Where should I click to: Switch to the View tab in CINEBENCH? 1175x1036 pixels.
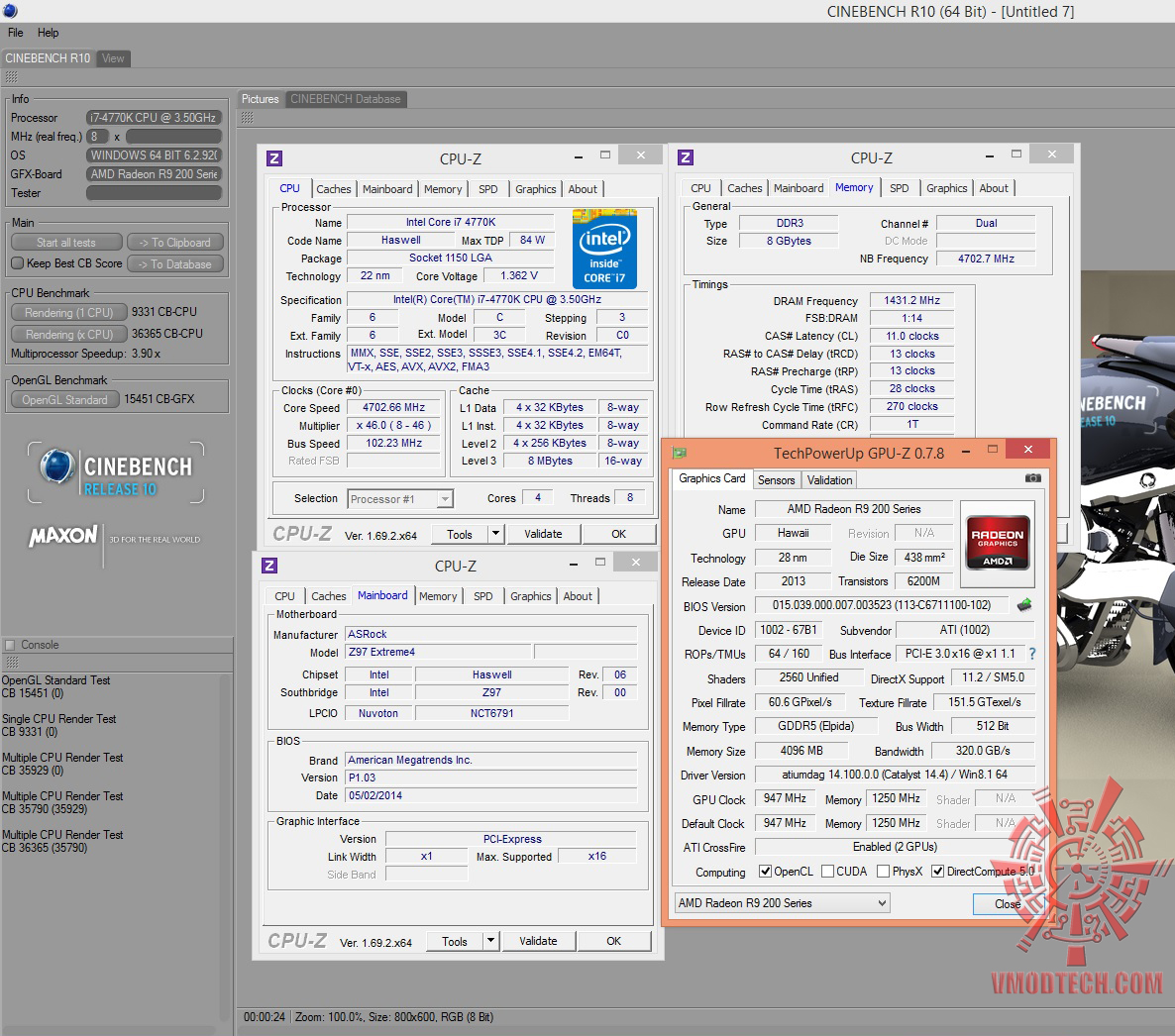[x=113, y=58]
